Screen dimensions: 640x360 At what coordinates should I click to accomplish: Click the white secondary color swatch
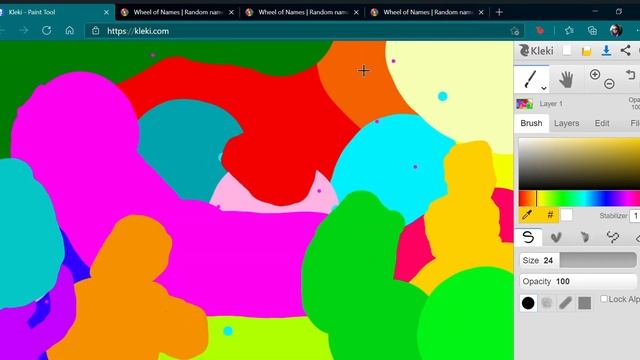coord(566,215)
